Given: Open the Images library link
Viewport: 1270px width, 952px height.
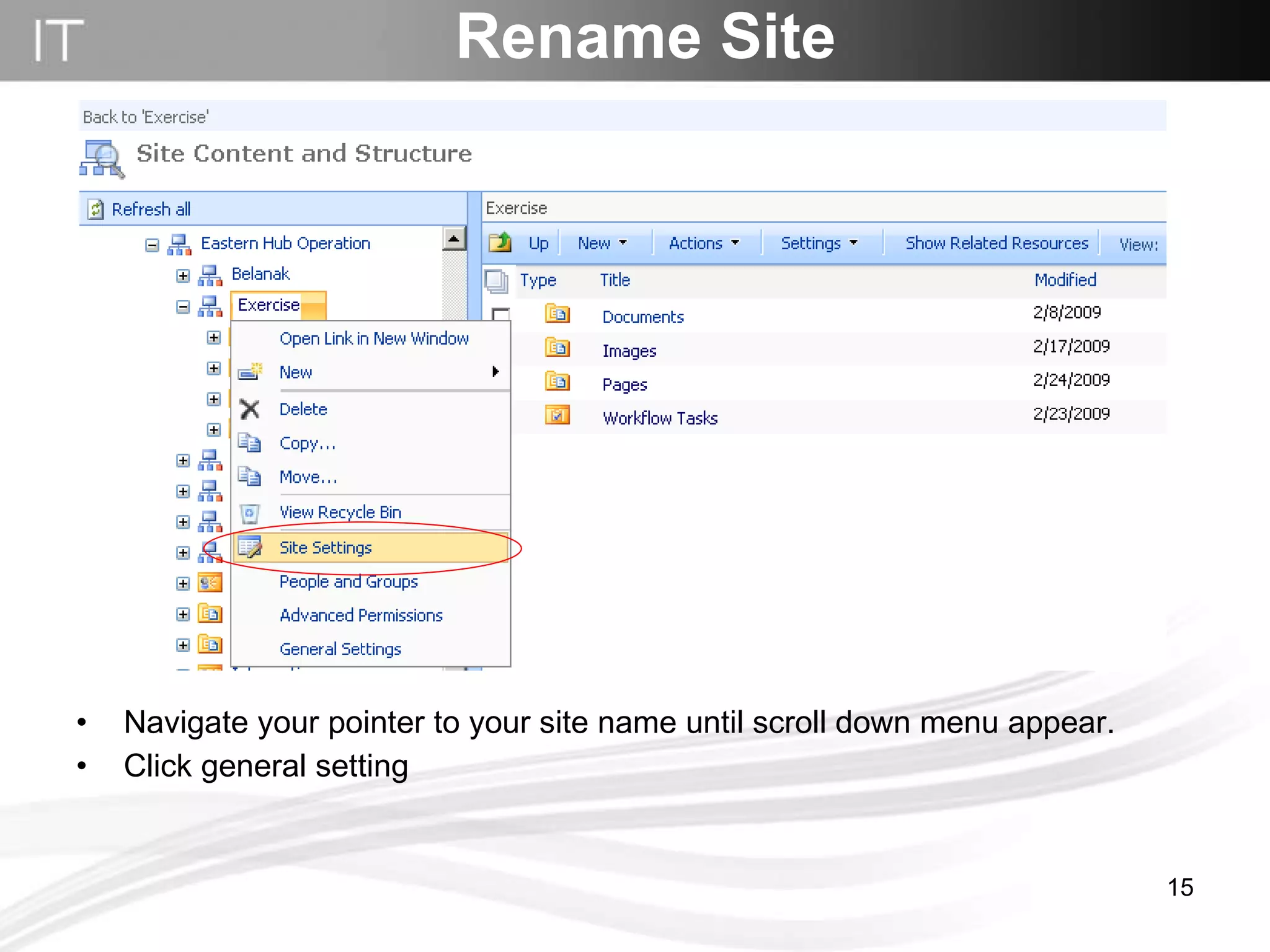Looking at the screenshot, I should pos(629,351).
